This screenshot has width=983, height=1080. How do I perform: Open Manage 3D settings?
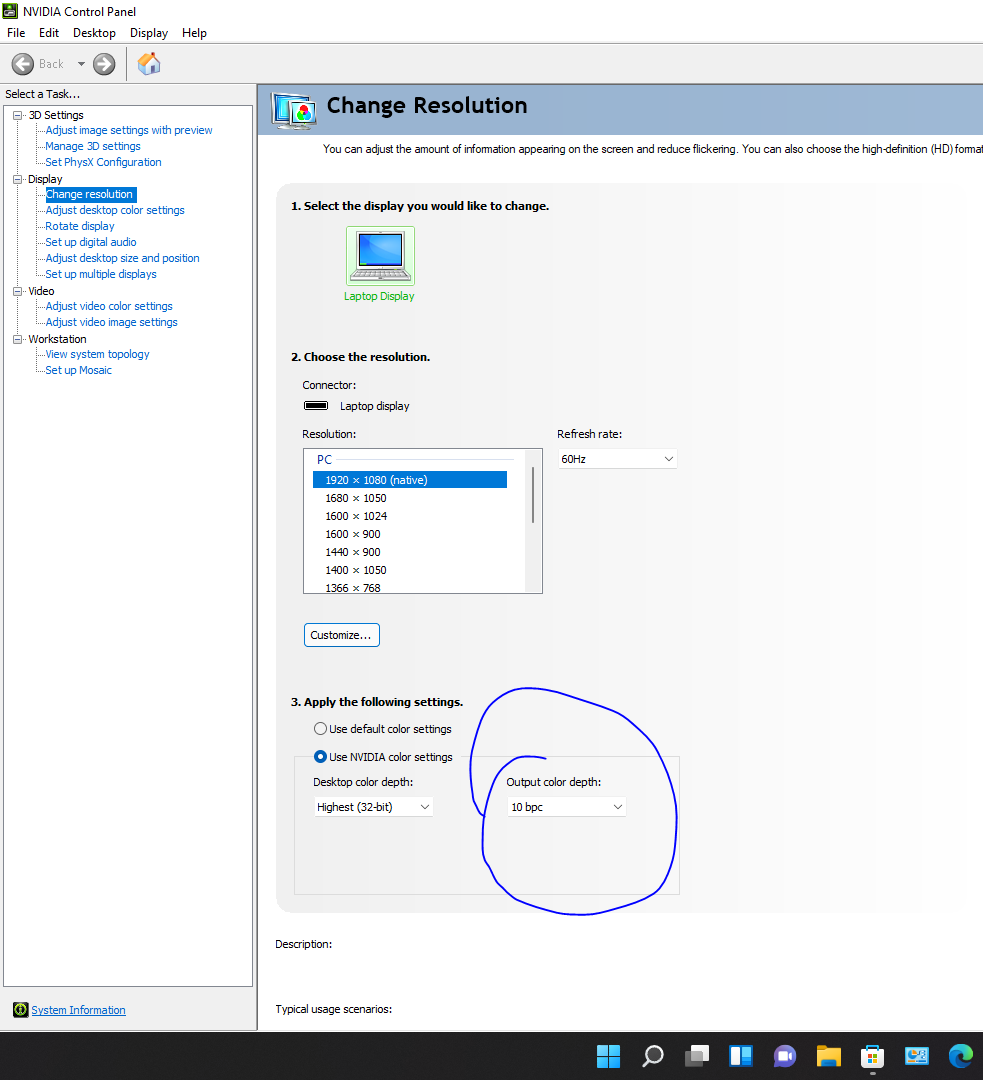(x=93, y=146)
